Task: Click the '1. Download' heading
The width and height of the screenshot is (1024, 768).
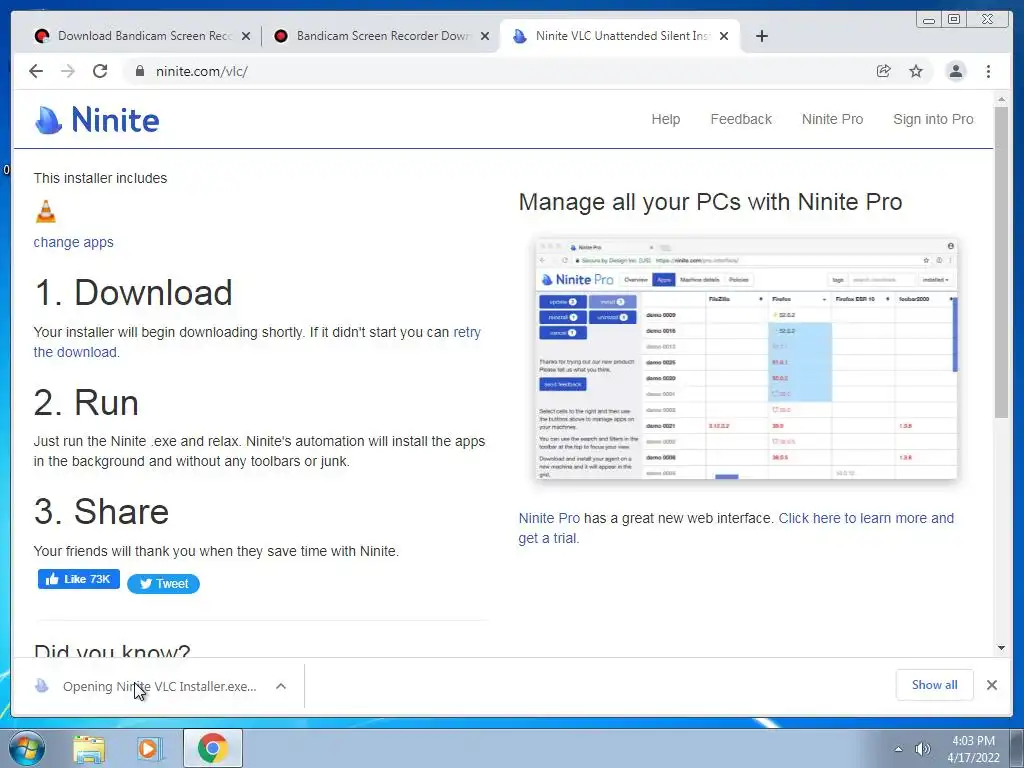Action: [133, 292]
